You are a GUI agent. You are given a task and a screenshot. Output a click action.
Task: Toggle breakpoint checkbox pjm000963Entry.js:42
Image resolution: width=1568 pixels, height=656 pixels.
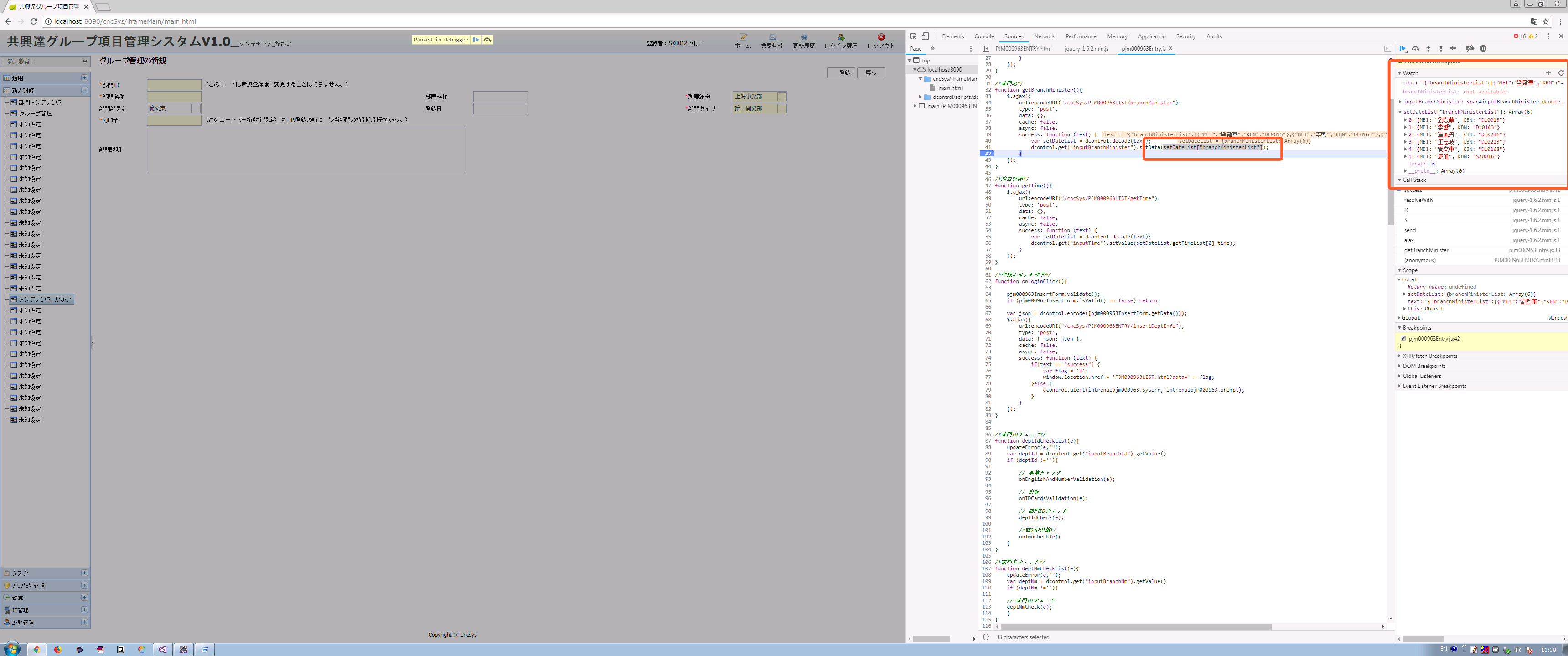(x=1403, y=338)
